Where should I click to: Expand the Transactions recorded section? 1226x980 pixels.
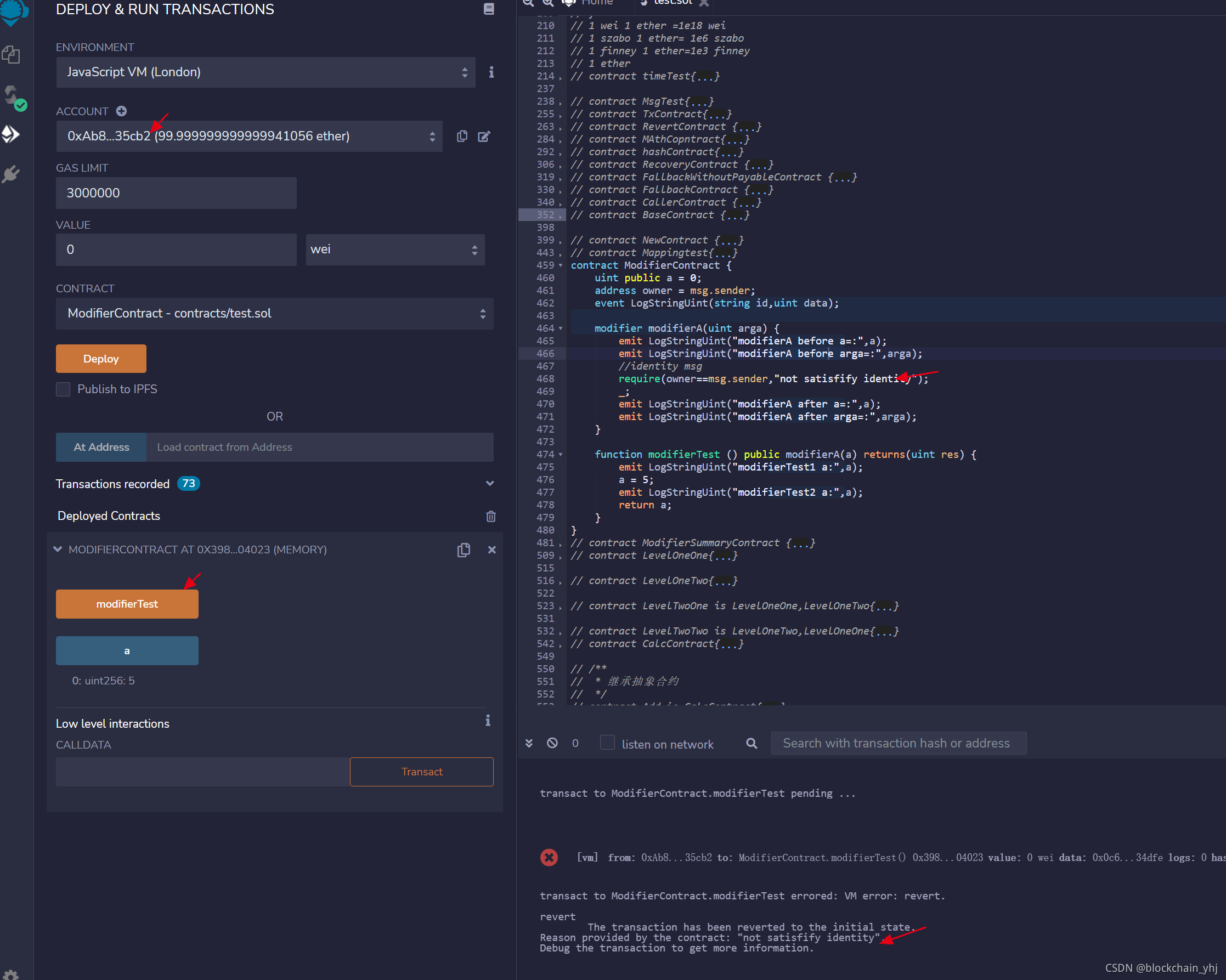490,484
